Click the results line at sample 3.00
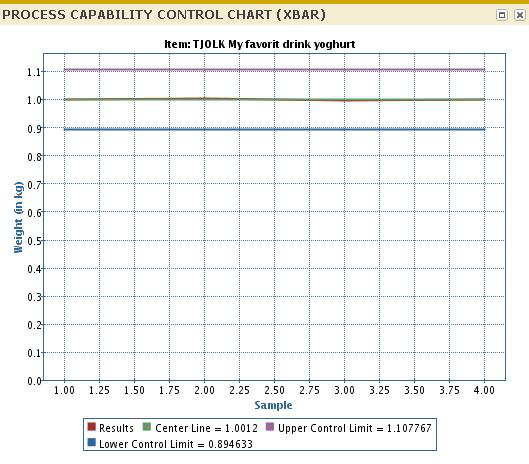529x464 pixels. click(344, 101)
